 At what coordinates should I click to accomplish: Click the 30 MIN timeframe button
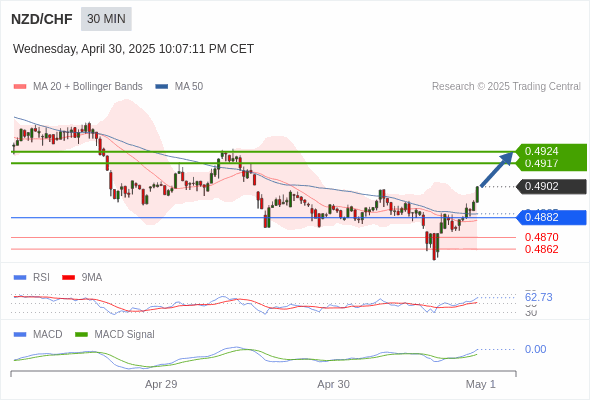click(106, 19)
